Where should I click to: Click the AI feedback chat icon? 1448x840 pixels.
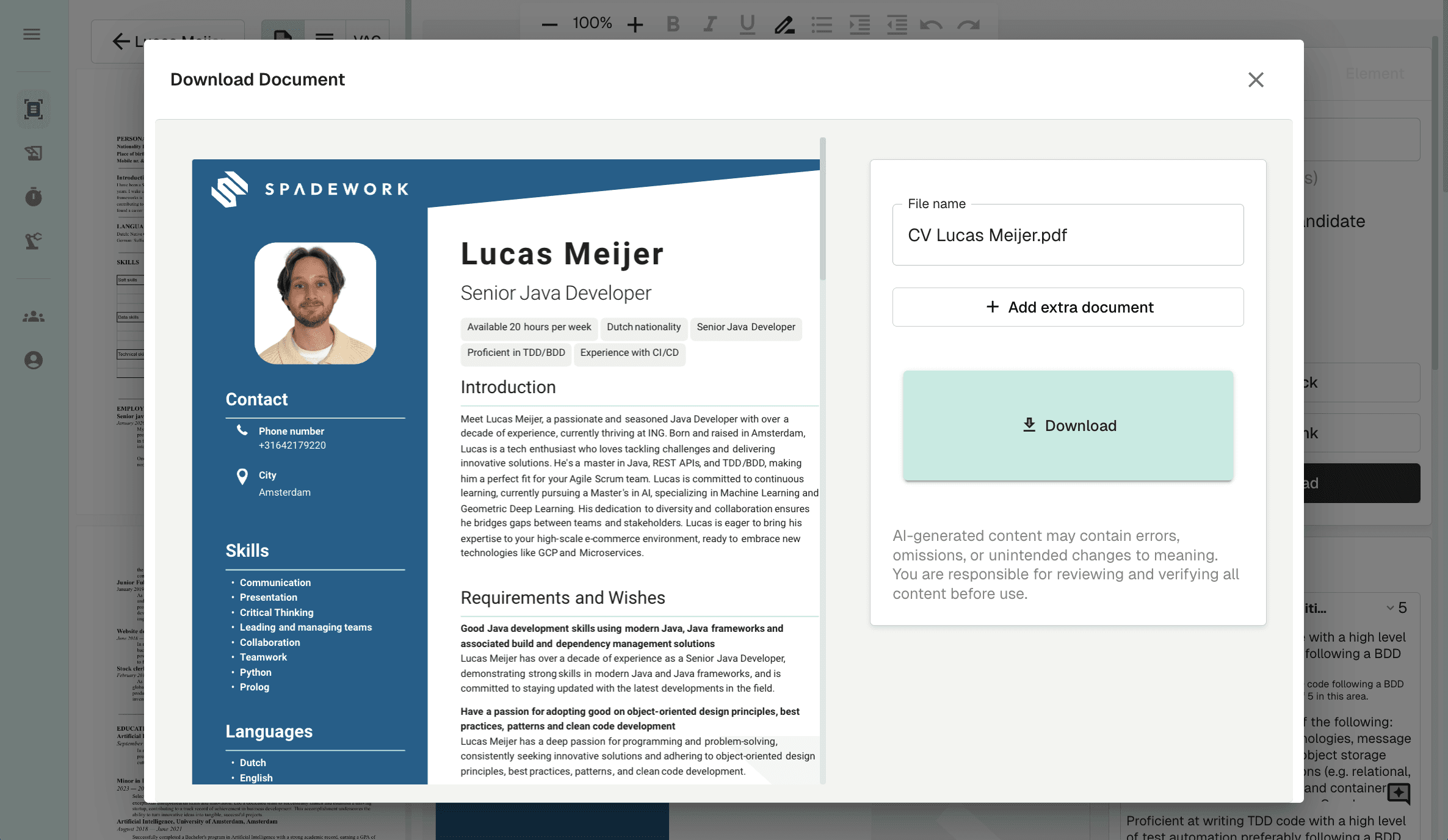pyautogui.click(x=1399, y=794)
